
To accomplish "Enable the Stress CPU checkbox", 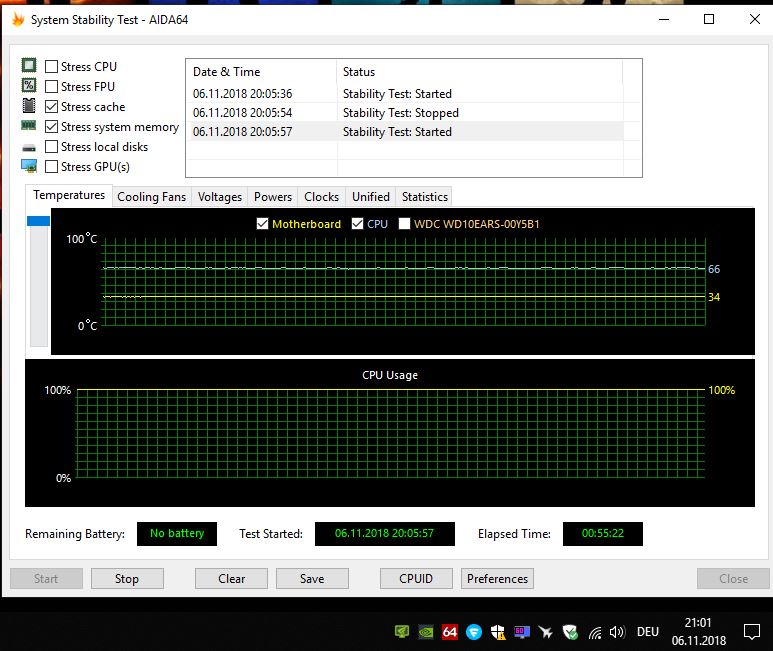I will (x=51, y=66).
